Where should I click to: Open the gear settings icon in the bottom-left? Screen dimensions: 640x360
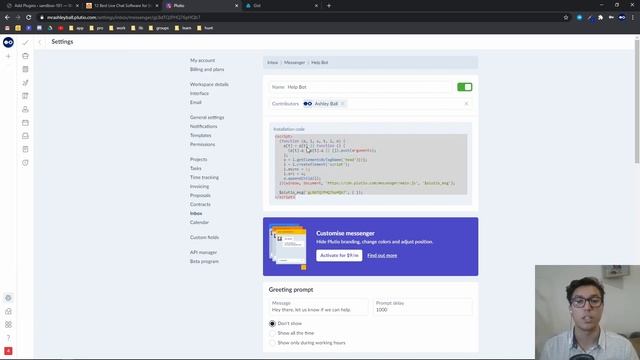click(8, 298)
